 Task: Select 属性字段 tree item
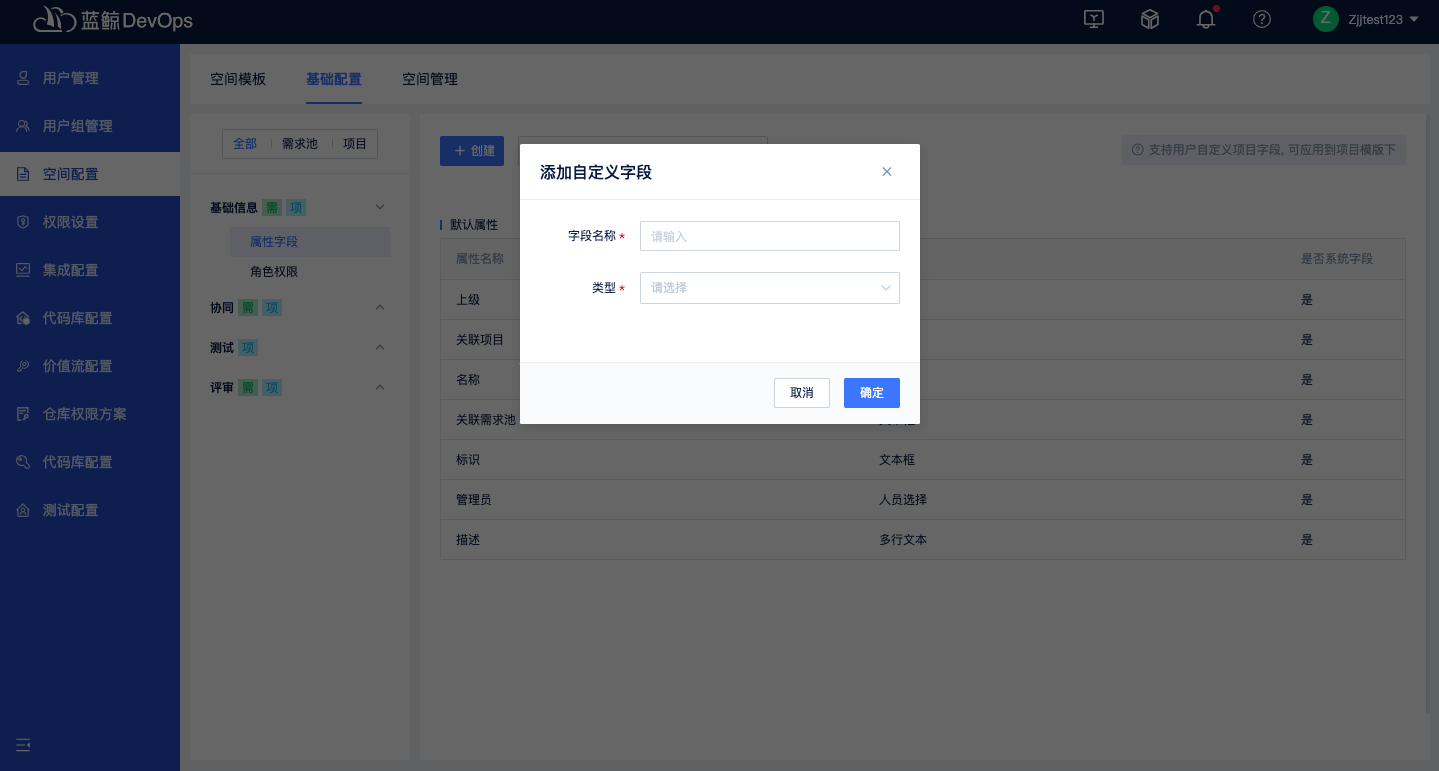pos(310,242)
